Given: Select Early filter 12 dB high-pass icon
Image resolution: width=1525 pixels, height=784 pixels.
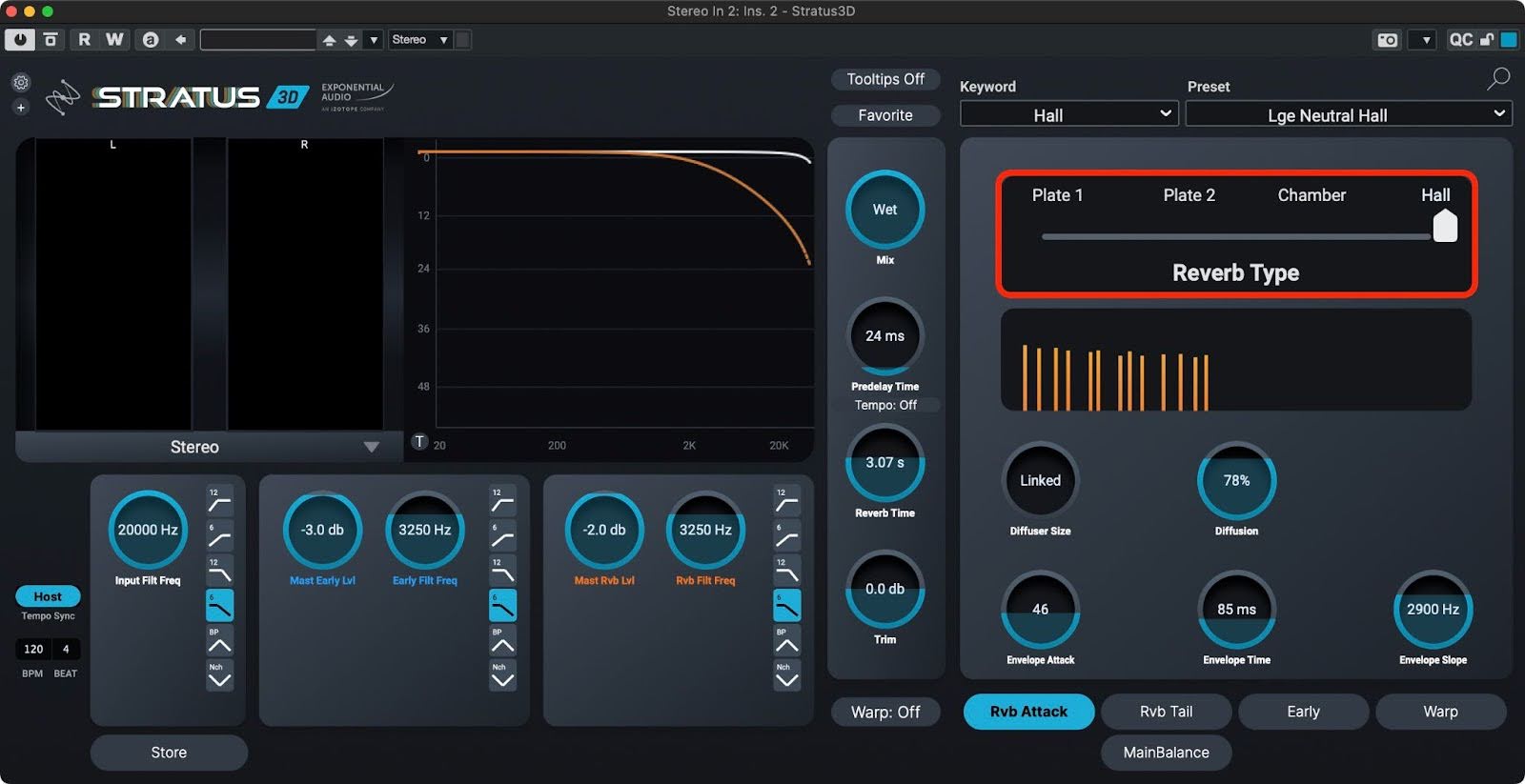Looking at the screenshot, I should click(x=502, y=500).
